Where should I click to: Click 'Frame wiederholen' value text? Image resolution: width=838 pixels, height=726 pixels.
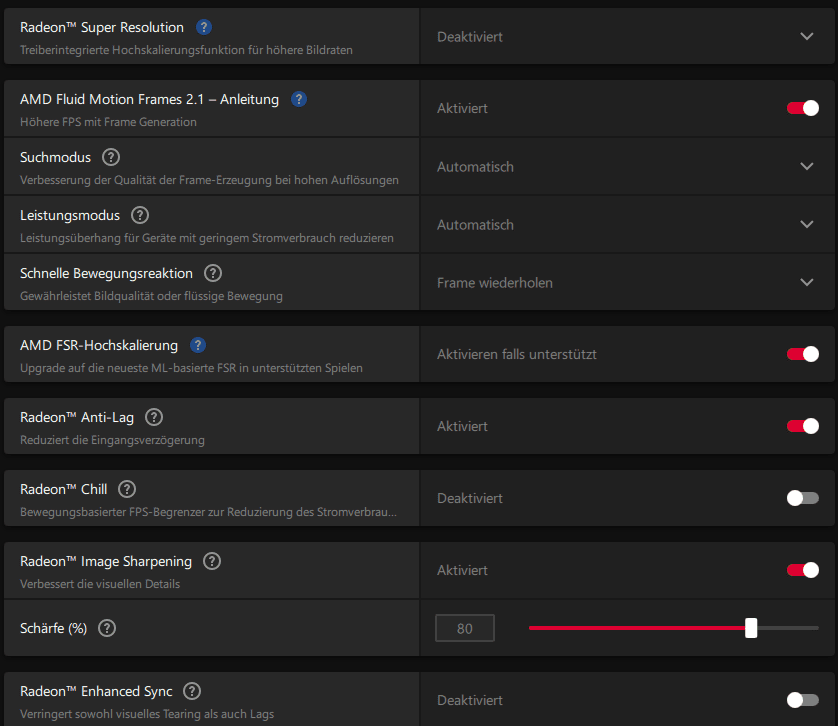pos(494,282)
